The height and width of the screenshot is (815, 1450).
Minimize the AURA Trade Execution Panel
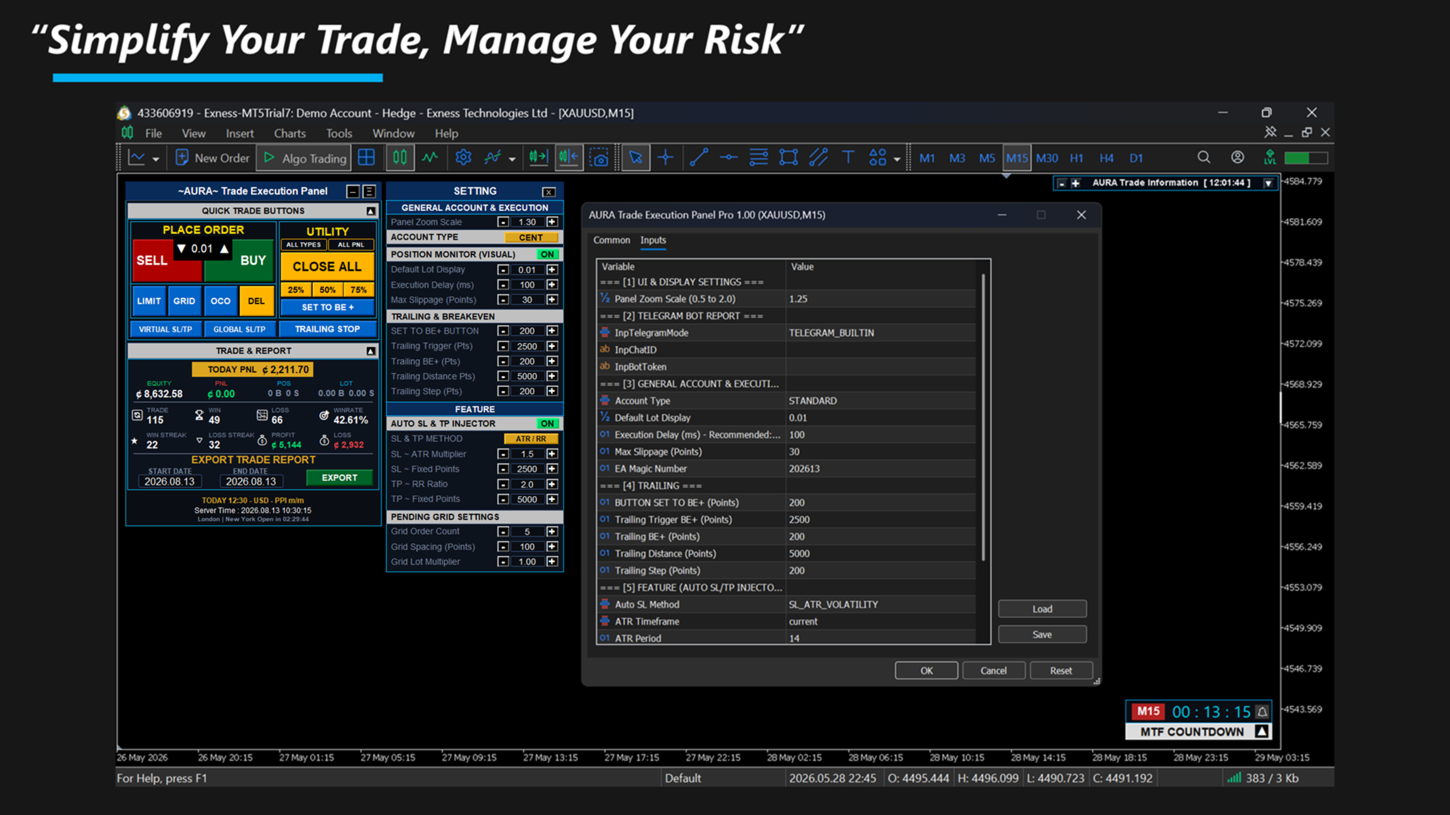pyautogui.click(x=352, y=191)
